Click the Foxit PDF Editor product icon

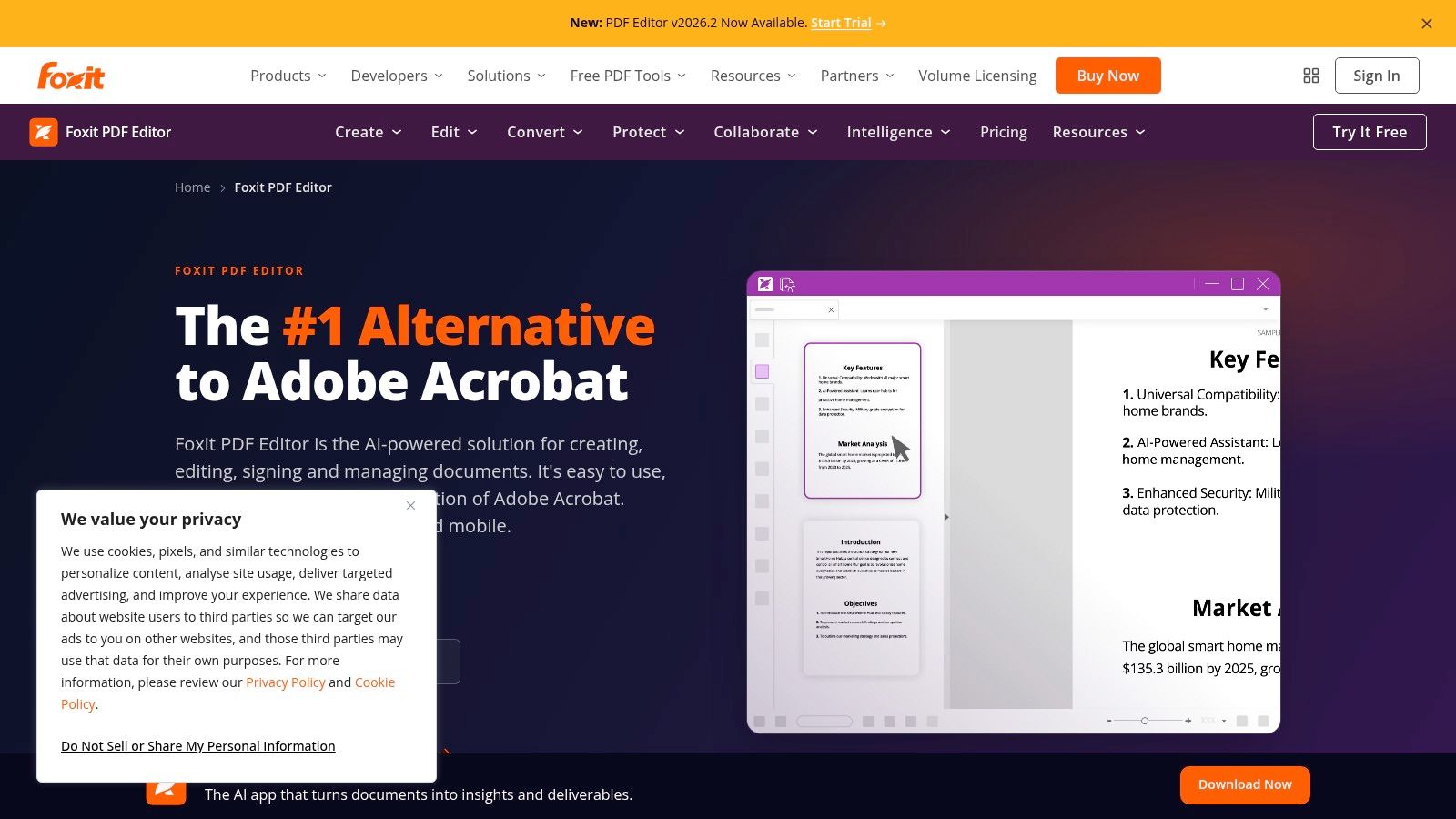click(x=44, y=132)
